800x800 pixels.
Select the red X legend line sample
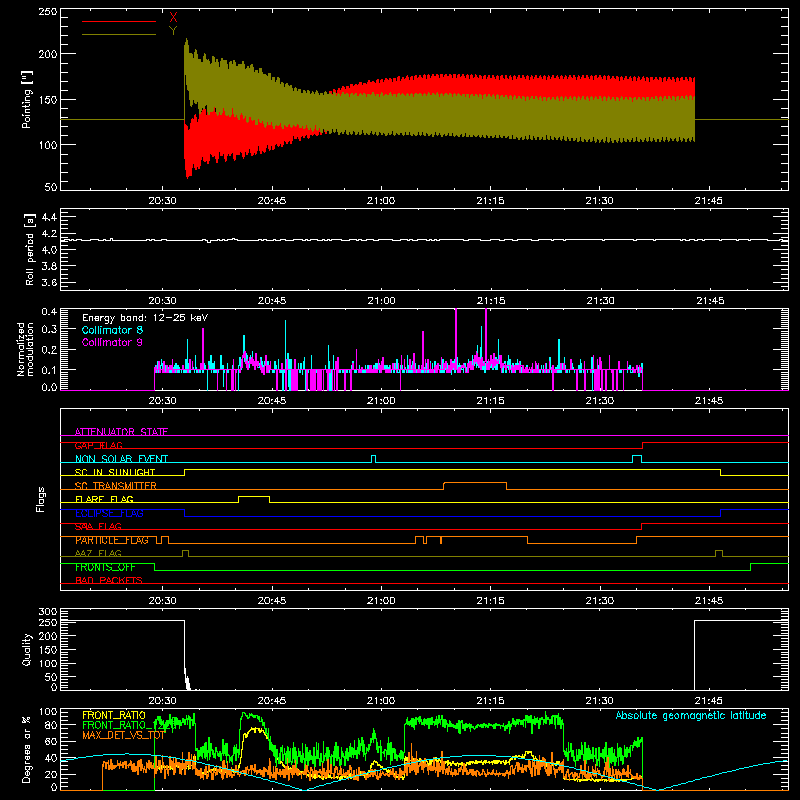pyautogui.click(x=119, y=21)
